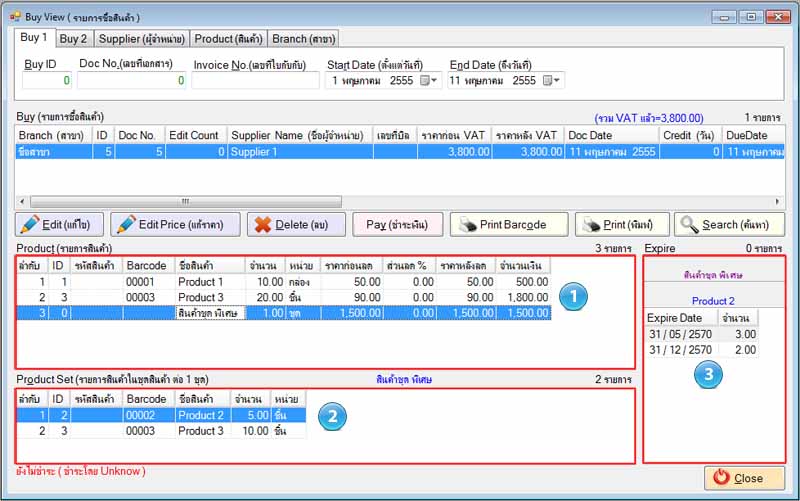
Task: Click the power icon on Close button
Action: click(x=721, y=478)
